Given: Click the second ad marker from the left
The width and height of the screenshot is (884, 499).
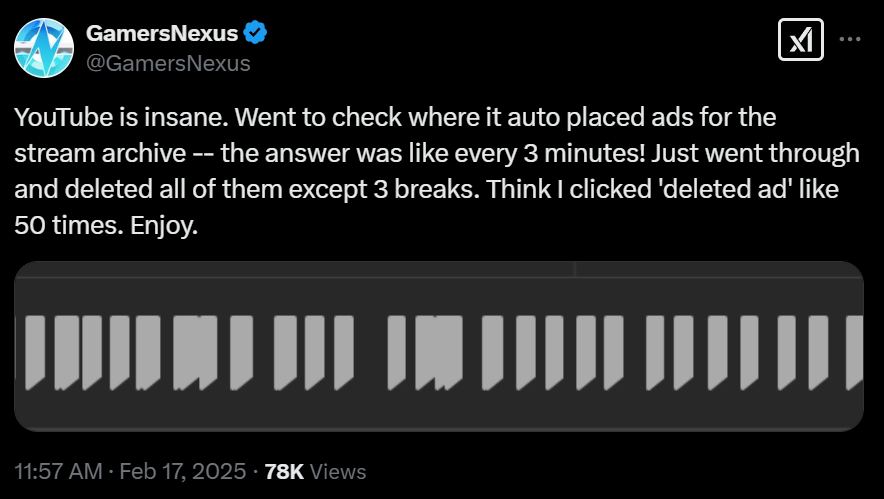Looking at the screenshot, I should [67, 352].
